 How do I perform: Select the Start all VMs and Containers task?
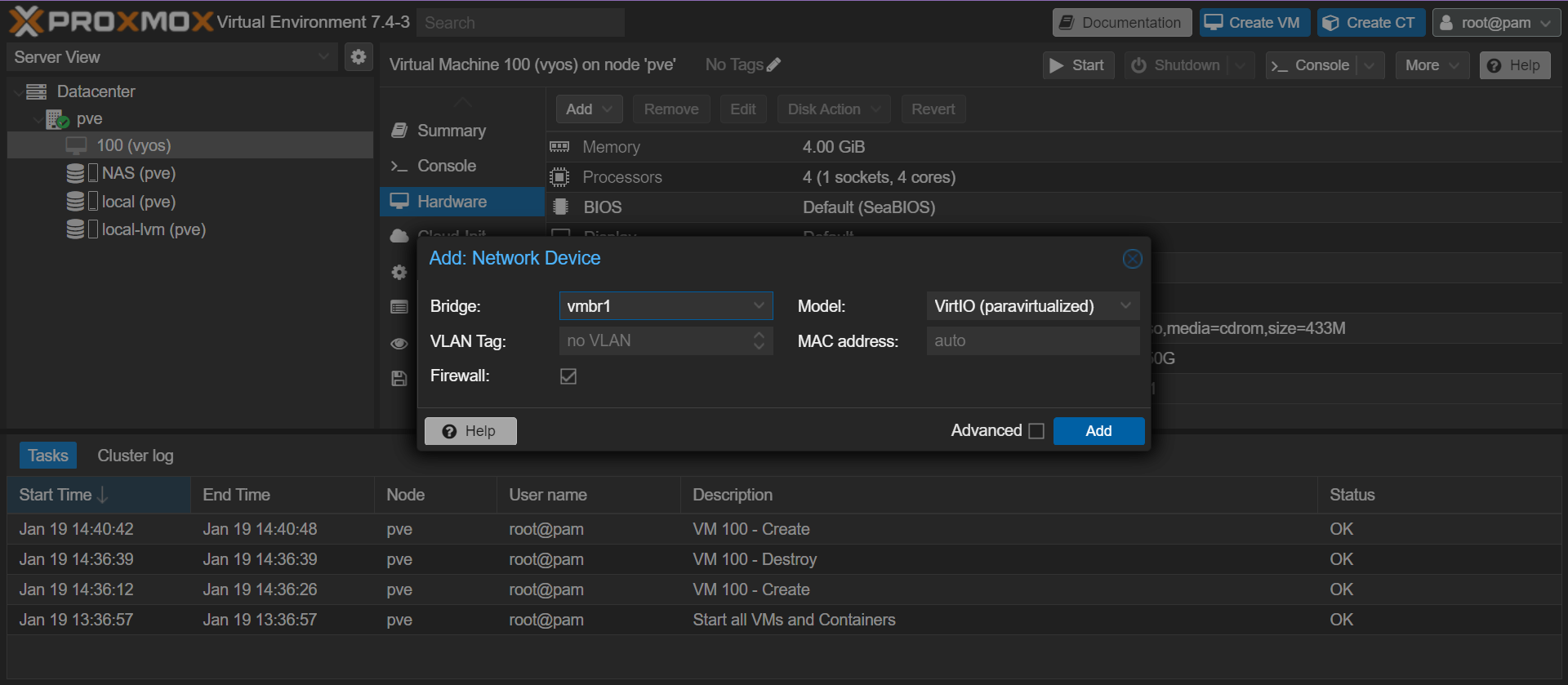(x=784, y=620)
